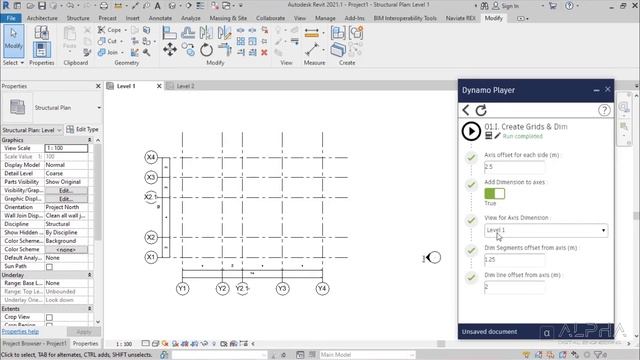This screenshot has width=640, height=360.
Task: Open View for Axis Dimension dropdown
Action: [x=546, y=230]
